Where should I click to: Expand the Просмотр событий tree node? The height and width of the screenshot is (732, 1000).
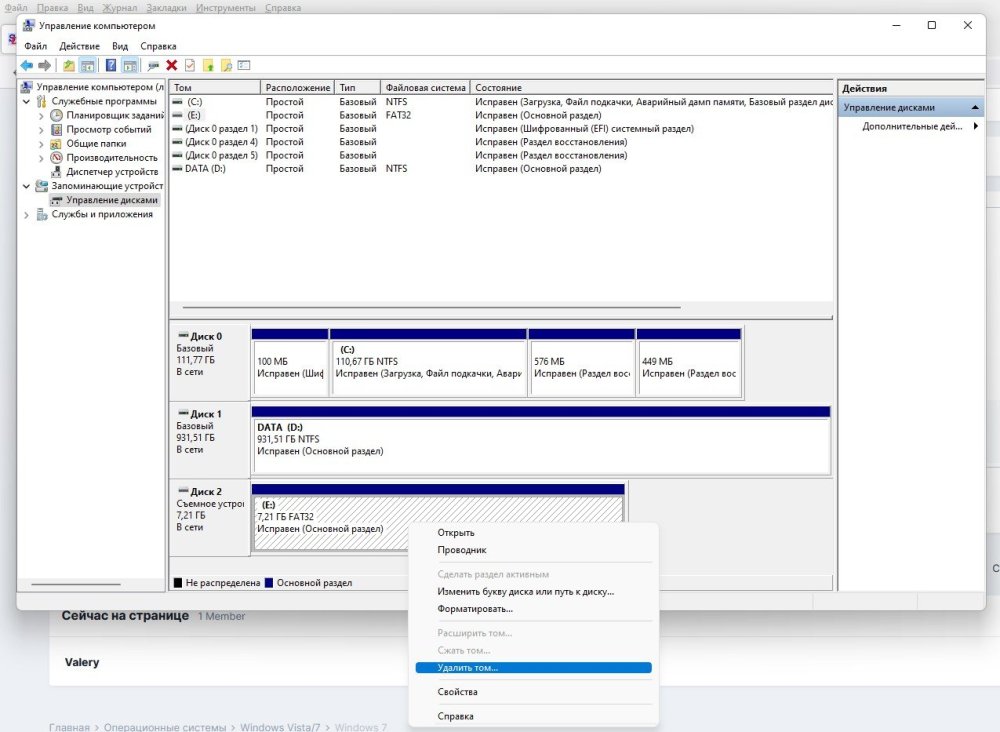[x=42, y=130]
